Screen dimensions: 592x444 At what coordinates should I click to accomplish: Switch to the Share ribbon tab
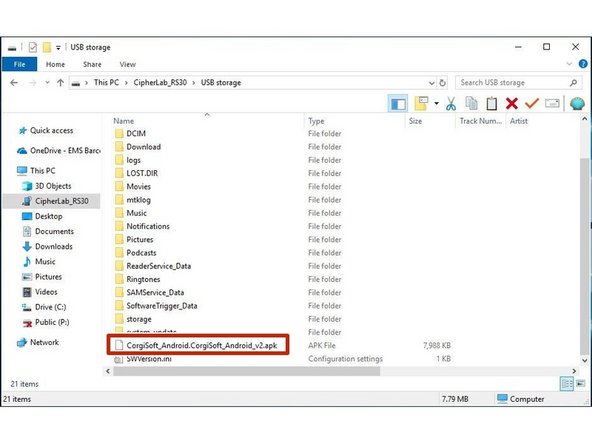(x=92, y=64)
